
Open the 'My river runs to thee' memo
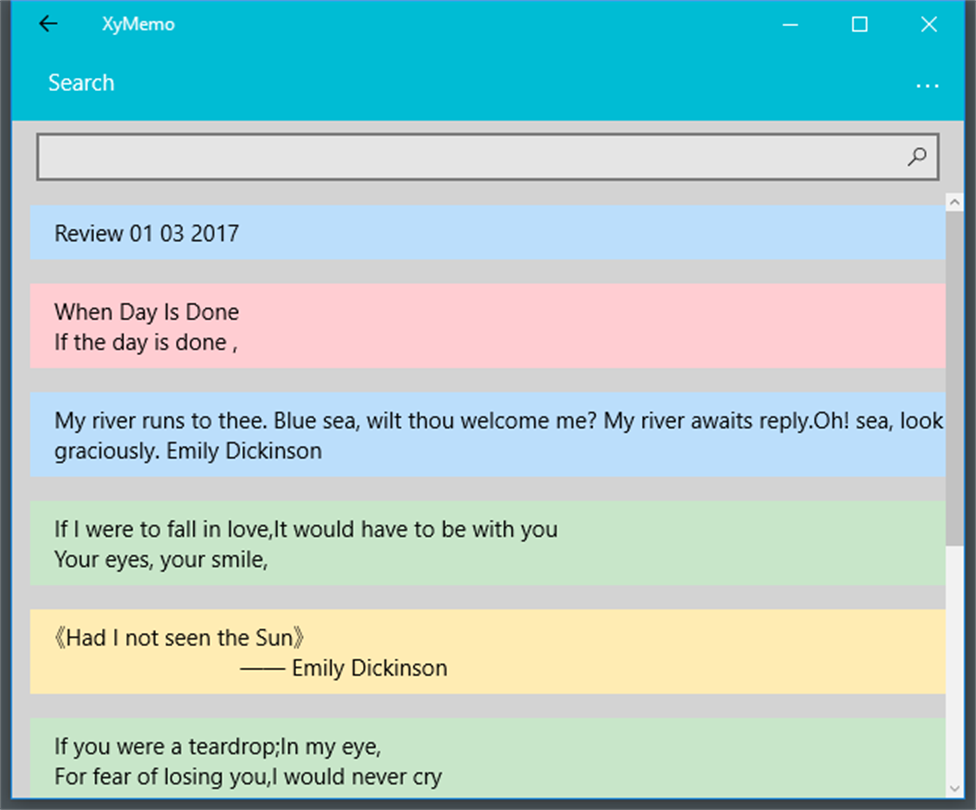[487, 434]
